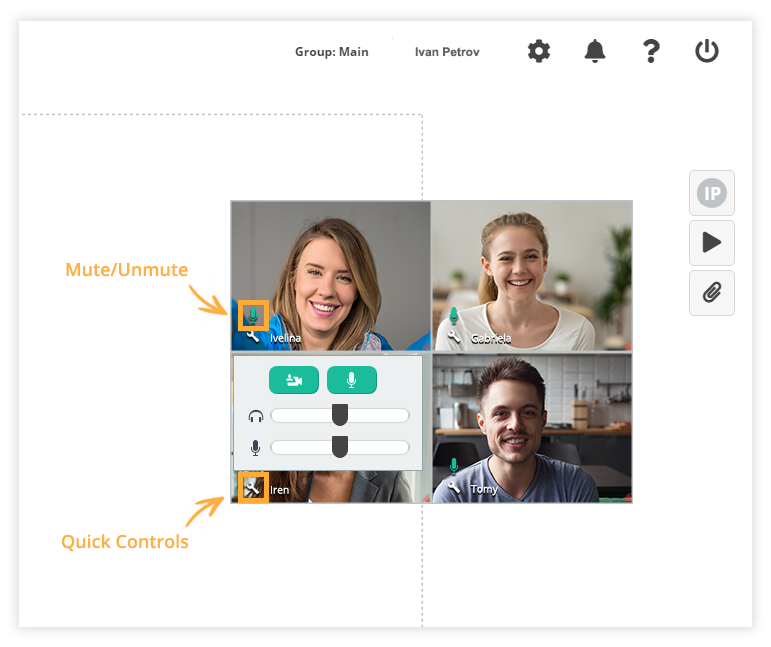Toggle the green microphone button
Screen dimensions: 771x647
tap(352, 380)
